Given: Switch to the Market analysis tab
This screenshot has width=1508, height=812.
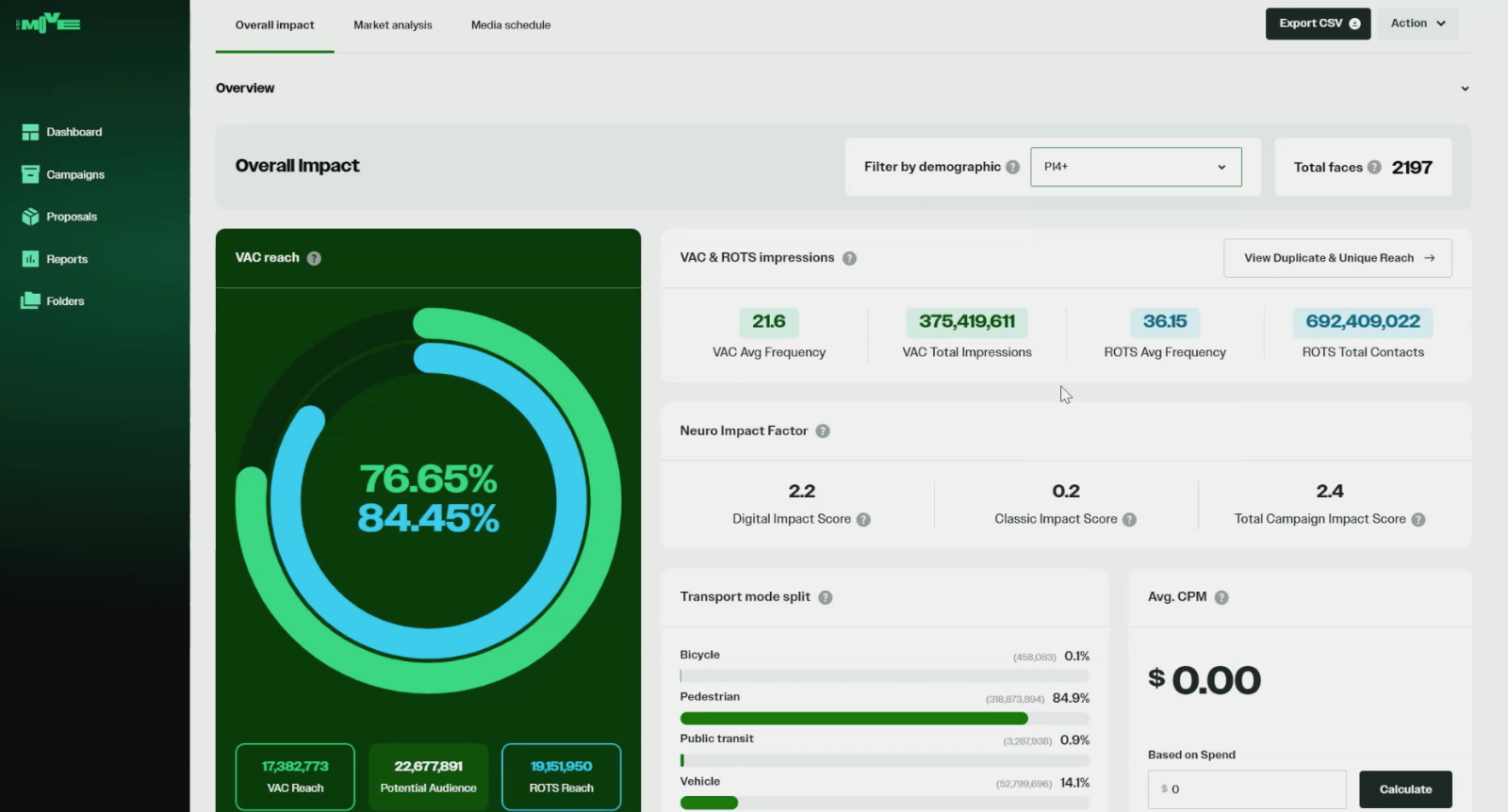Looking at the screenshot, I should point(393,25).
